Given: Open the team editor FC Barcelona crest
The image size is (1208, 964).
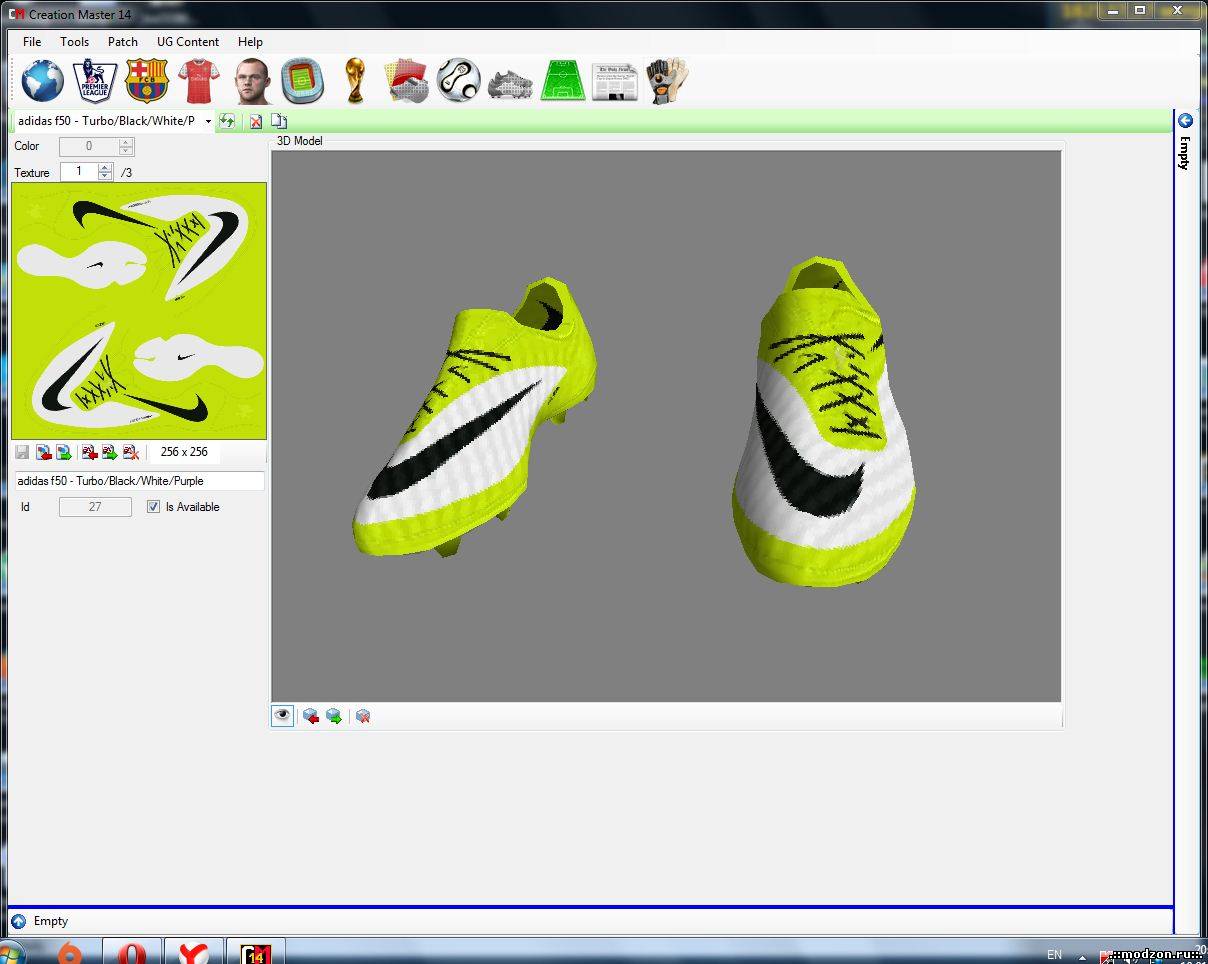Looking at the screenshot, I should 147,81.
